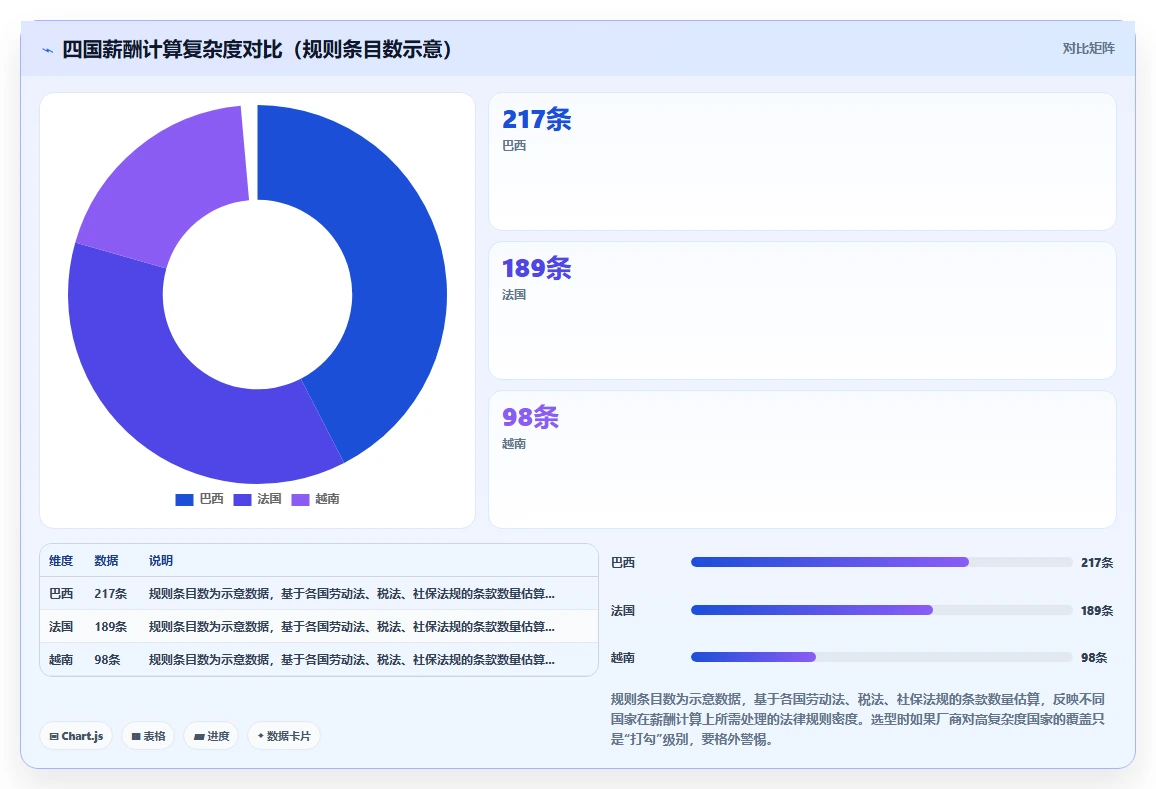Click the 越南 purple legend color box
This screenshot has height=789, width=1156.
[x=300, y=500]
